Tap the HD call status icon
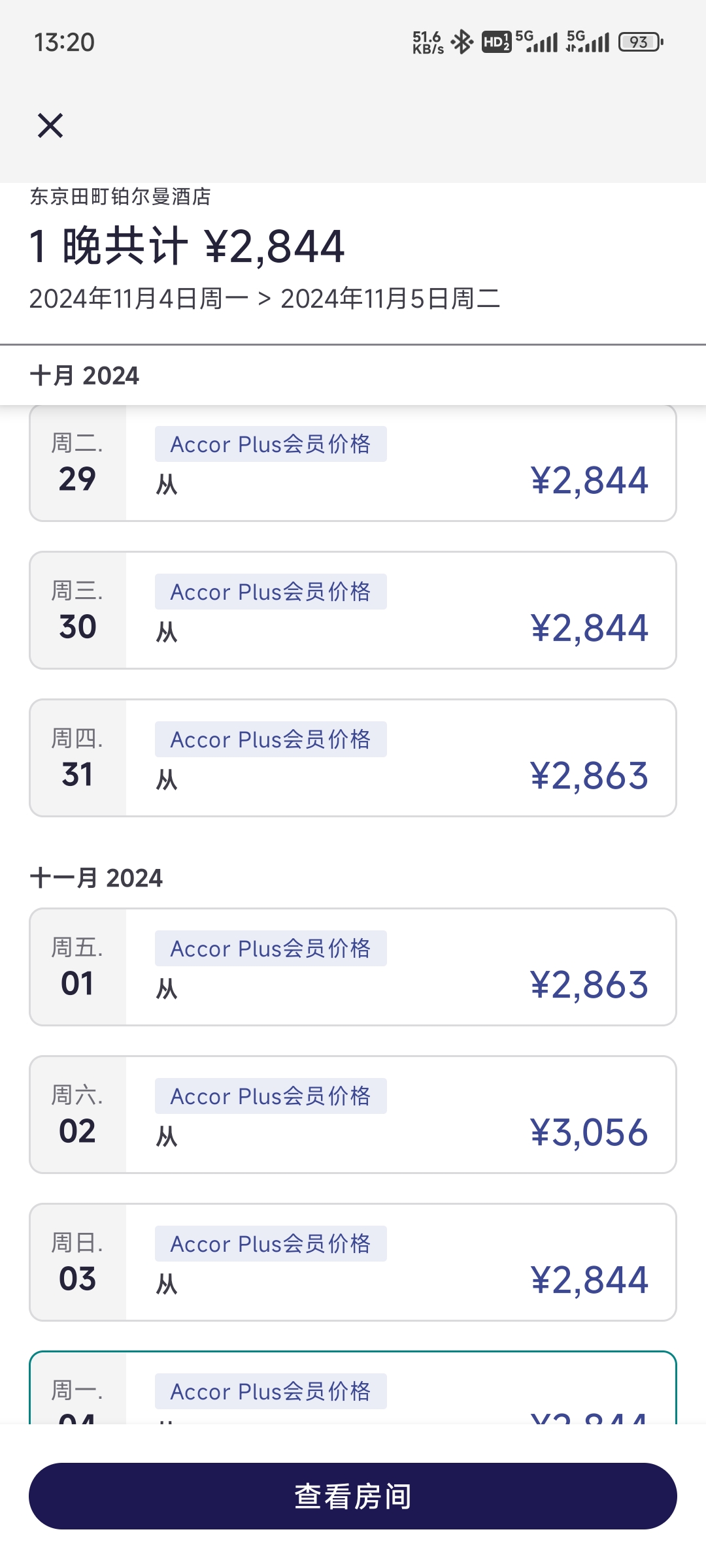This screenshot has width=706, height=1568. click(496, 42)
